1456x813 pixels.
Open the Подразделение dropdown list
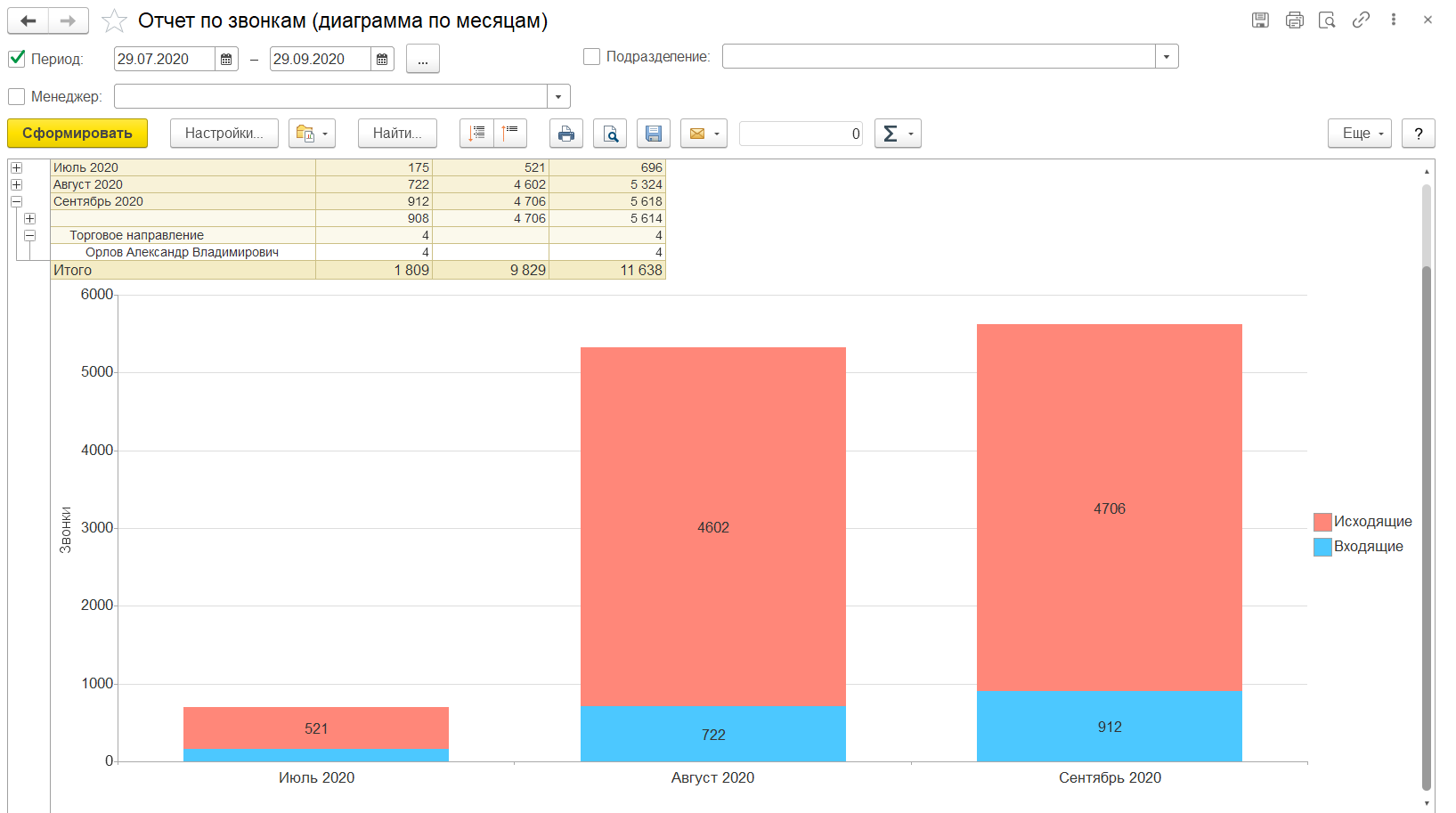coord(1167,56)
